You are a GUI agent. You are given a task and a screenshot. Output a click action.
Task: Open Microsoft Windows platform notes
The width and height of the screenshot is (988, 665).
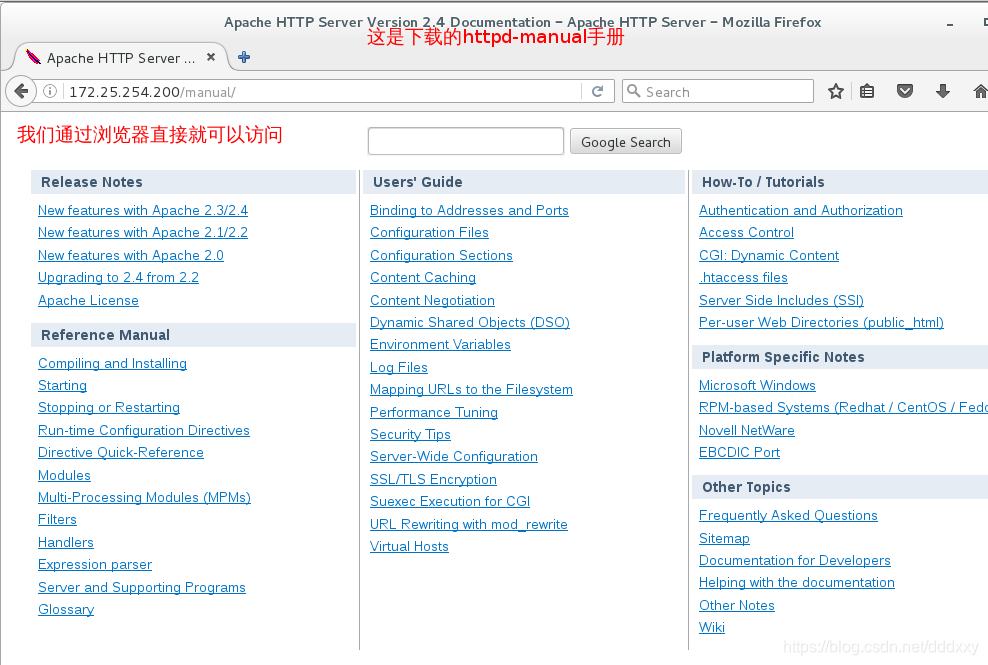click(x=757, y=385)
